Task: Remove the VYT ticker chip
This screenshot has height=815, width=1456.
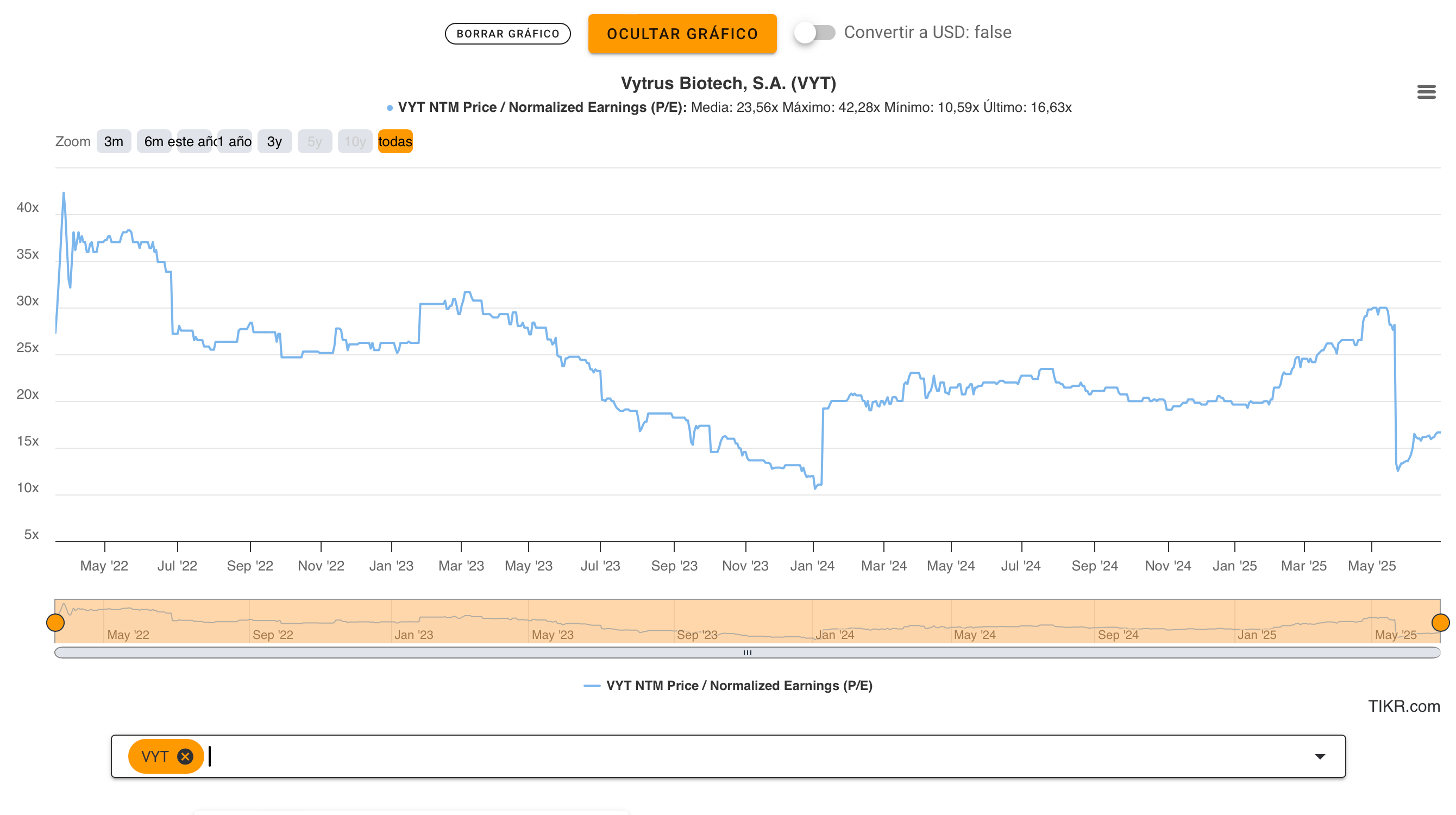Action: [185, 756]
